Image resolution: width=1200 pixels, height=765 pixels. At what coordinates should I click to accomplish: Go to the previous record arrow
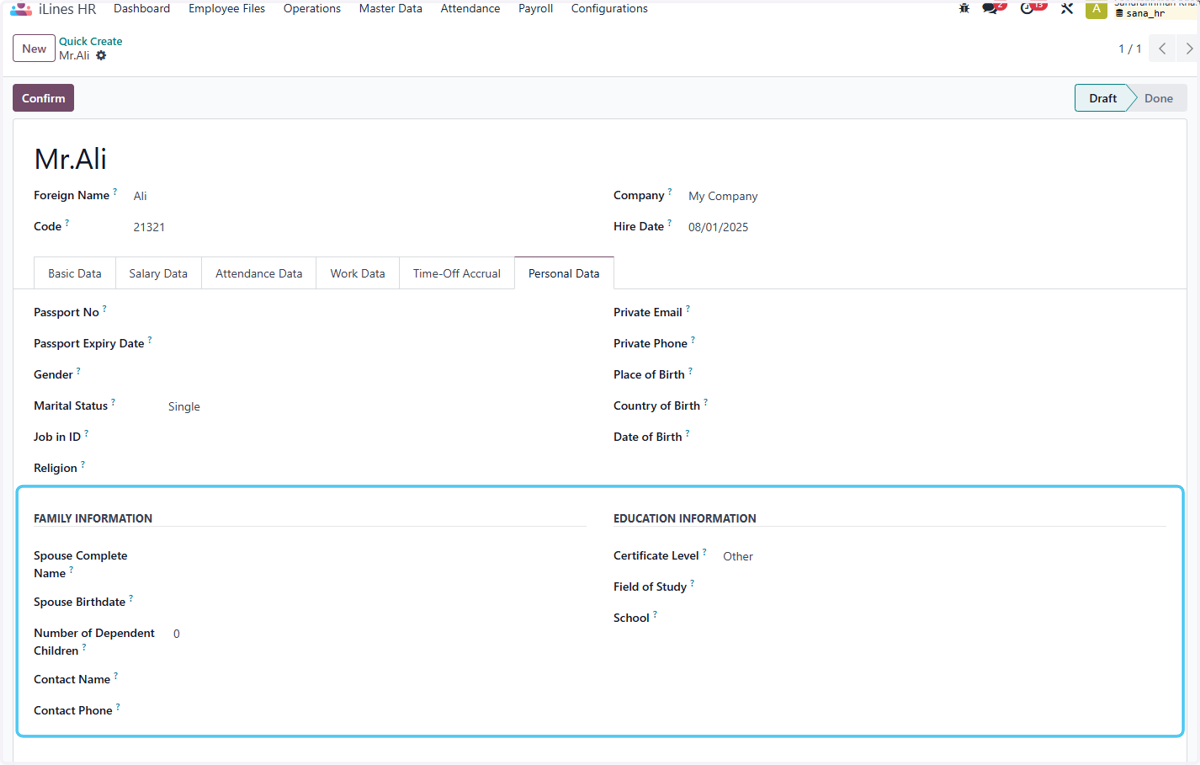(1162, 48)
